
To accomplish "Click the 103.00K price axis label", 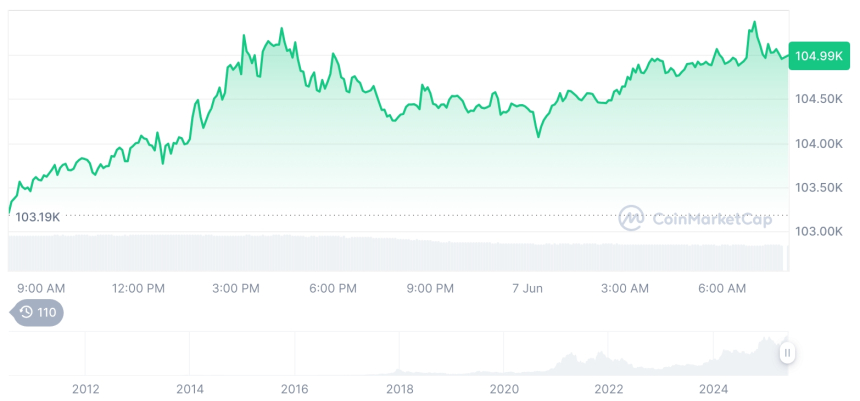I will 818,231.
